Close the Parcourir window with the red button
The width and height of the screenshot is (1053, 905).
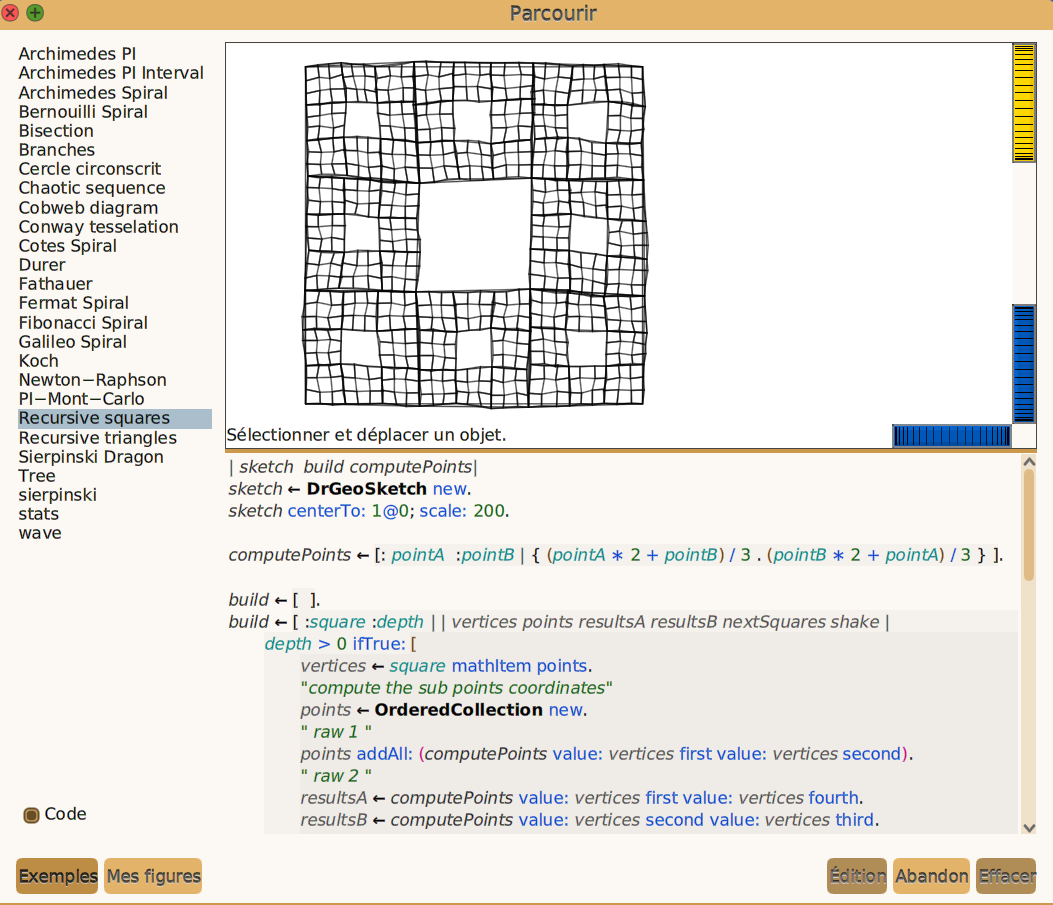click(x=9, y=13)
